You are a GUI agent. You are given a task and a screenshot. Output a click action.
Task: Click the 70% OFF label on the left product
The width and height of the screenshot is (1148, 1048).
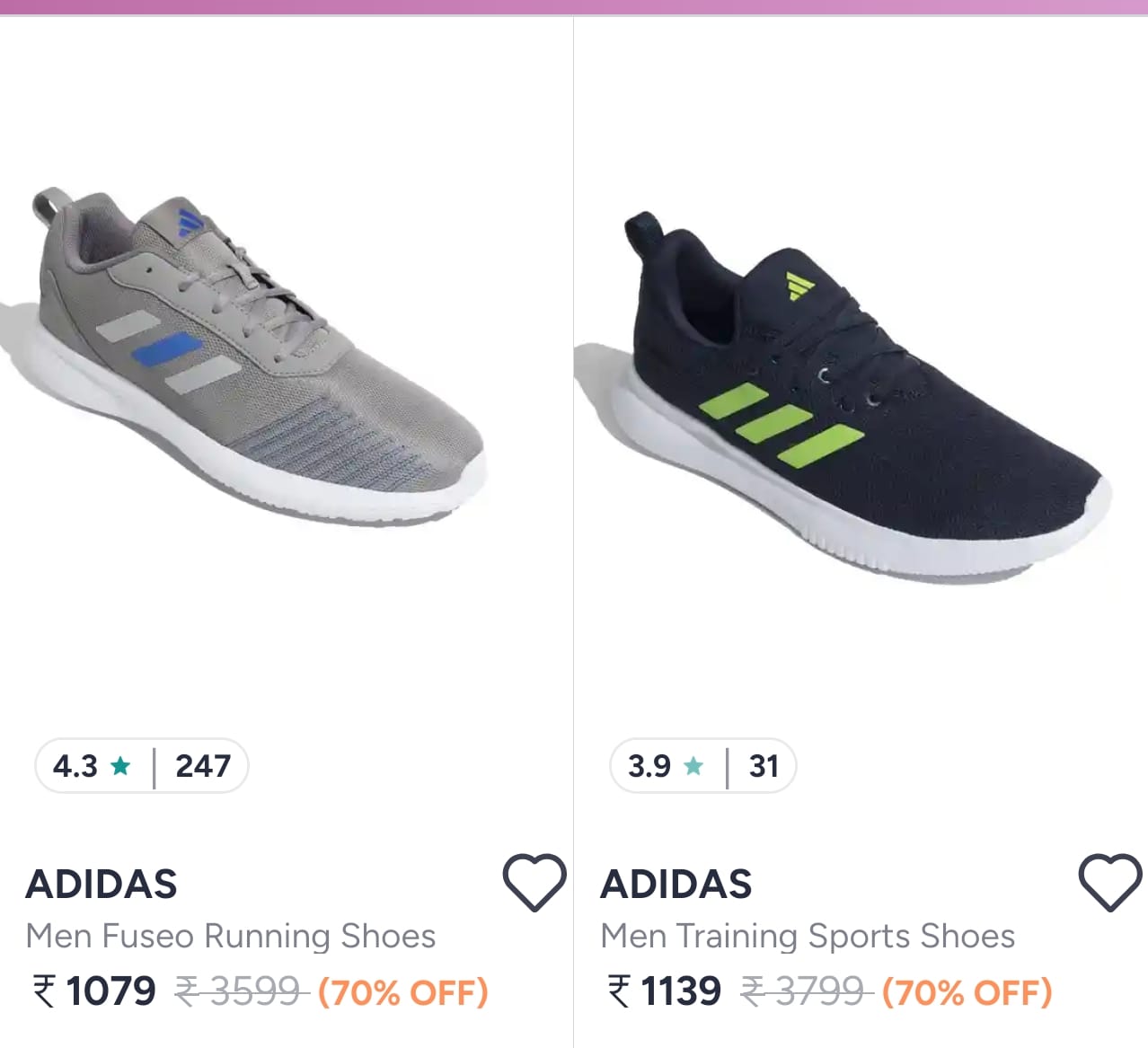[402, 992]
